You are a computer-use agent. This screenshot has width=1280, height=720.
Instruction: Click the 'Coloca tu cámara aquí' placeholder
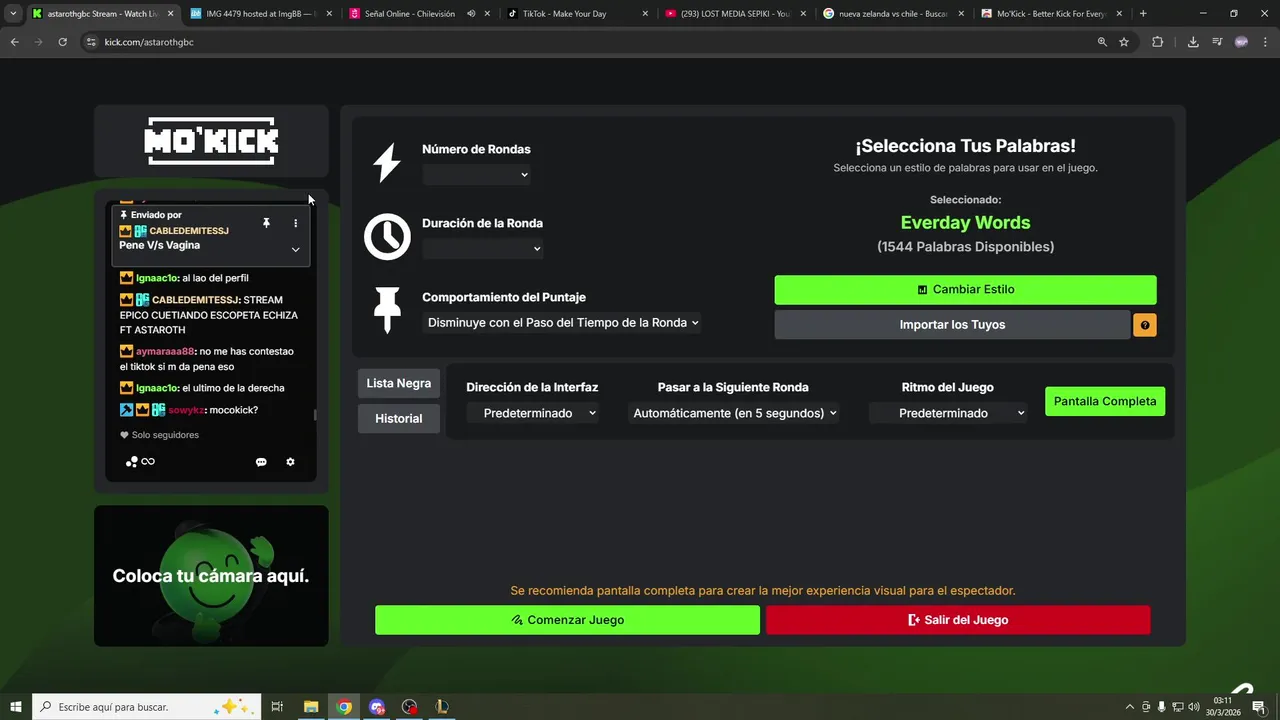pyautogui.click(x=211, y=576)
